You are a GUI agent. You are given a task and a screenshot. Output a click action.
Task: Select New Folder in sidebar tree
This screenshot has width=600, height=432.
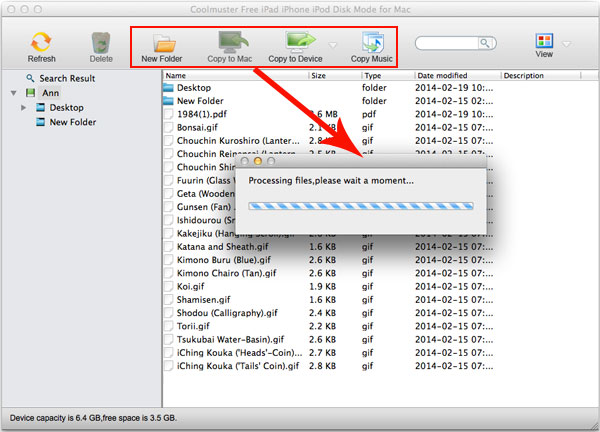pos(73,122)
